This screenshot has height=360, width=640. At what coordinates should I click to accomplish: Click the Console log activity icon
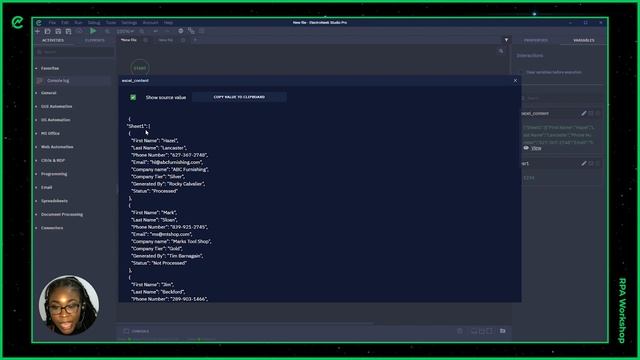(x=40, y=81)
